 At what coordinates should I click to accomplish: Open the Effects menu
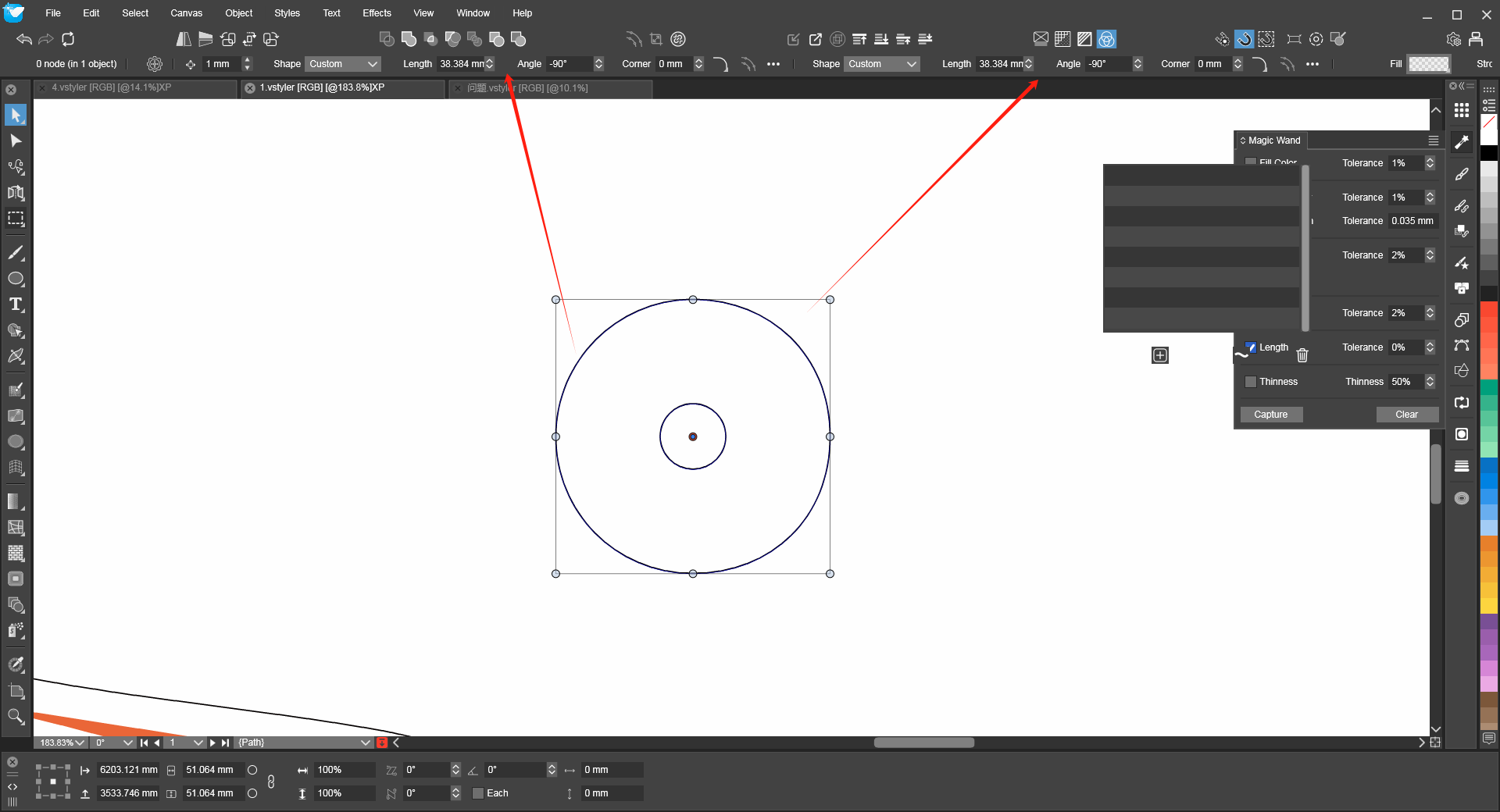[x=377, y=13]
